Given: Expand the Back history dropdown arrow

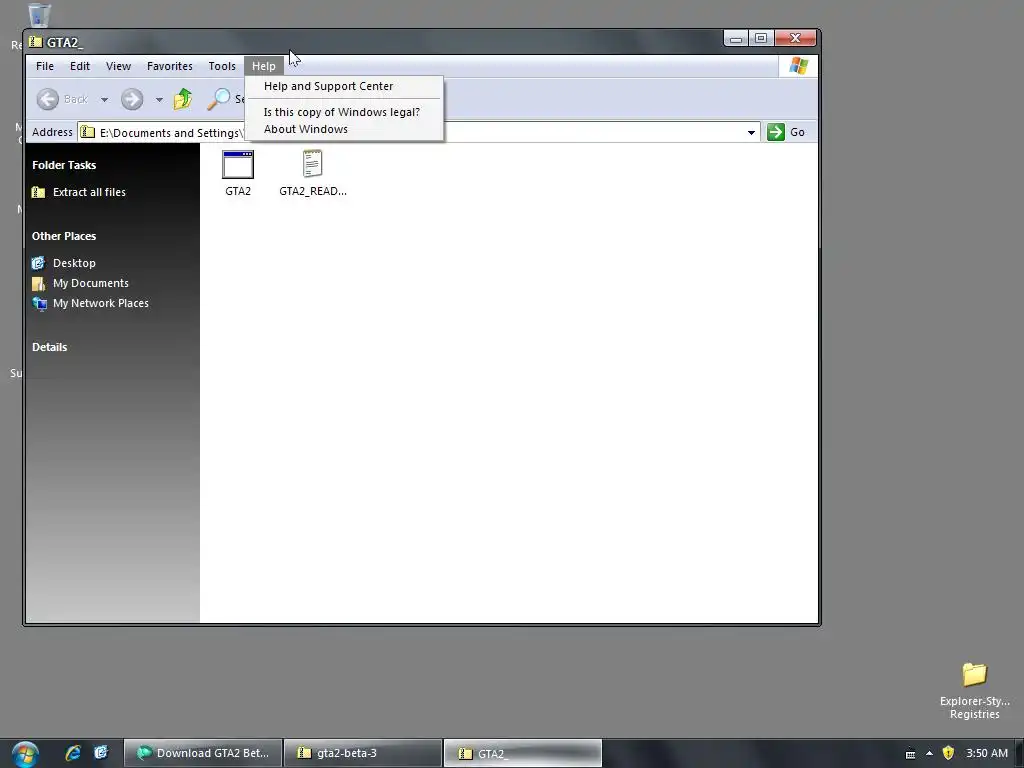Looking at the screenshot, I should pos(104,100).
